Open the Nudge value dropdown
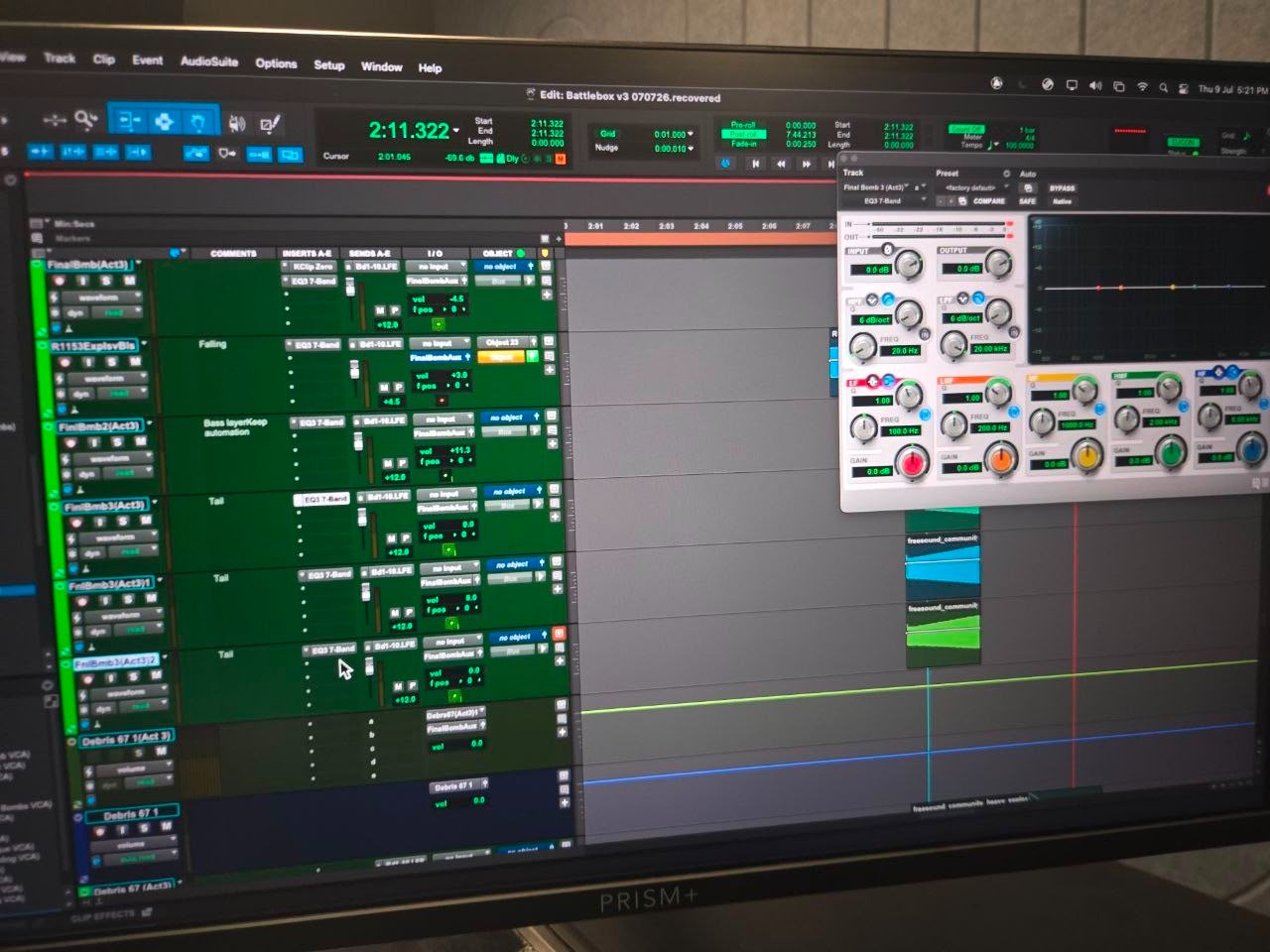This screenshot has height=952, width=1270. (x=691, y=149)
